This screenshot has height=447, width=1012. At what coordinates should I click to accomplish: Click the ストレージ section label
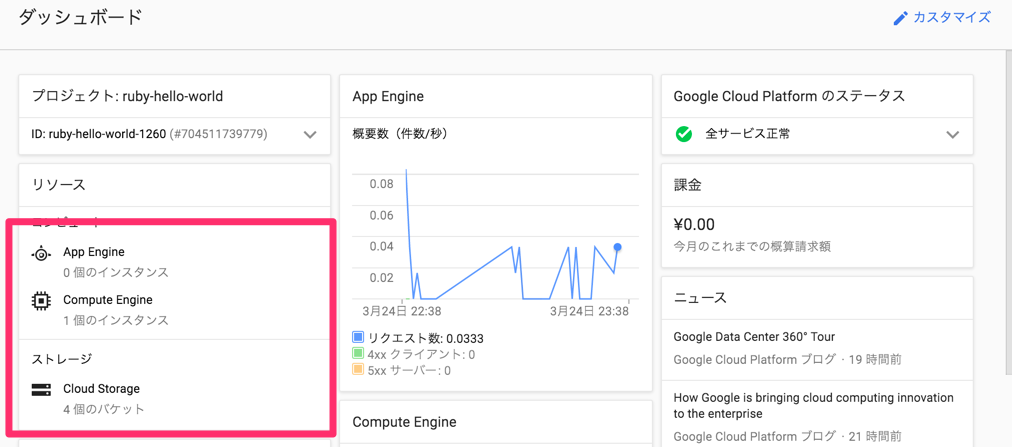62,359
